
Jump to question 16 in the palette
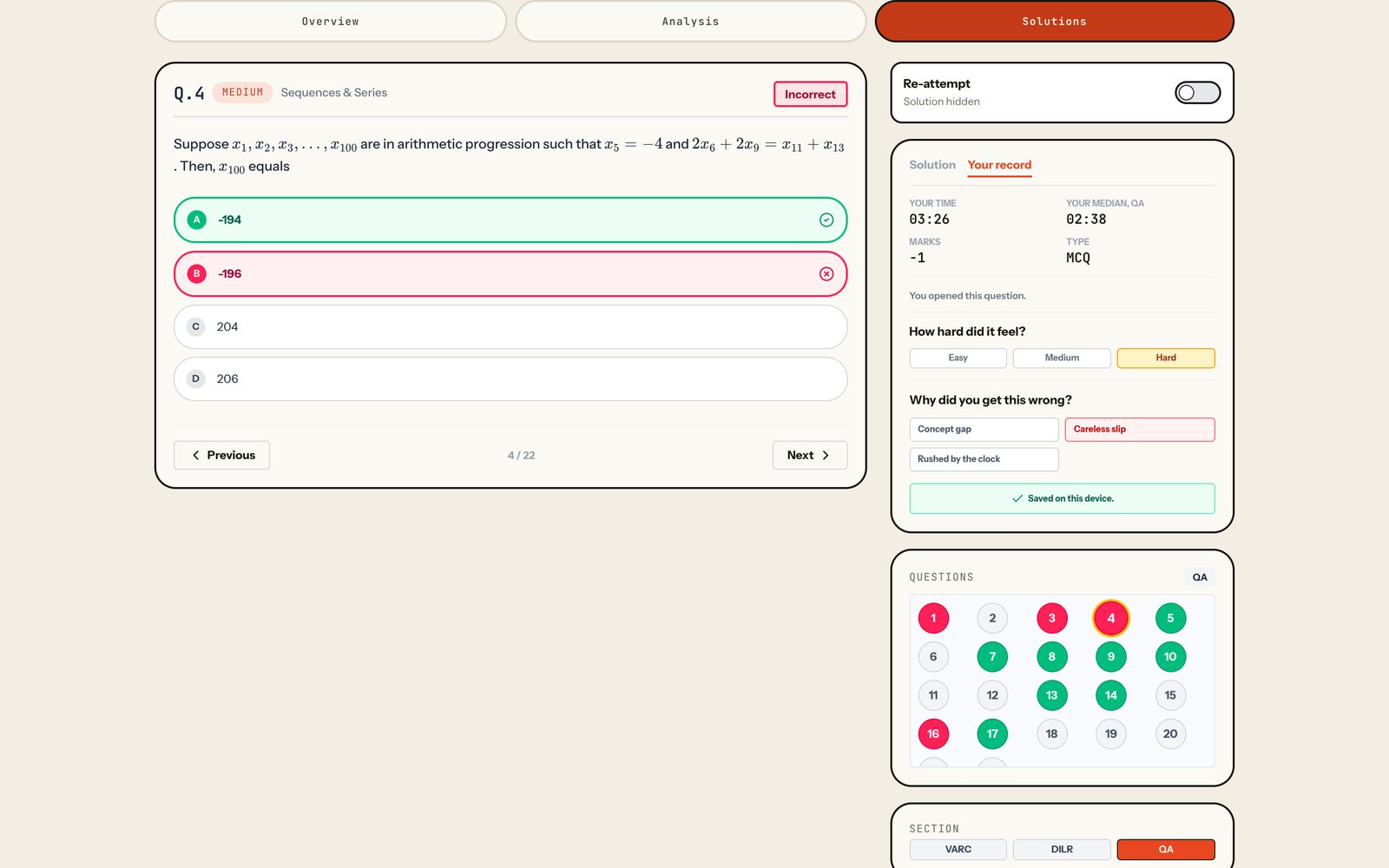coord(933,734)
